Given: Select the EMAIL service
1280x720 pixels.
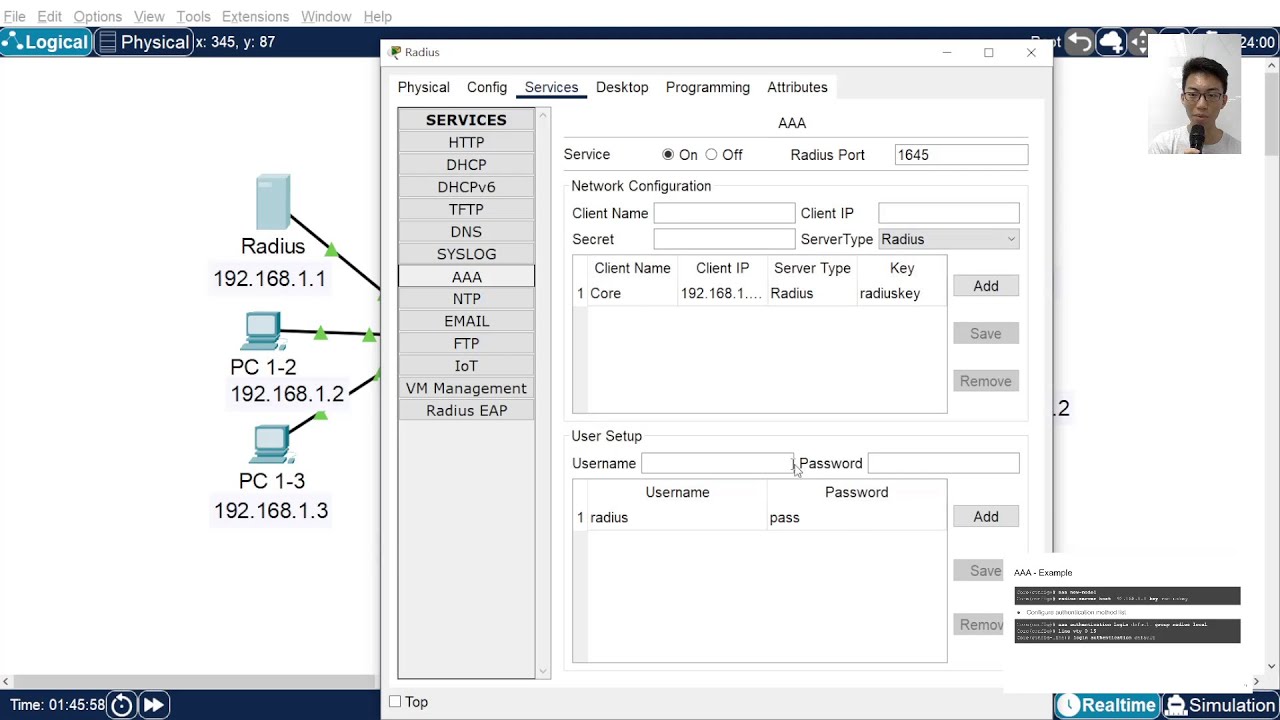Looking at the screenshot, I should tap(466, 321).
